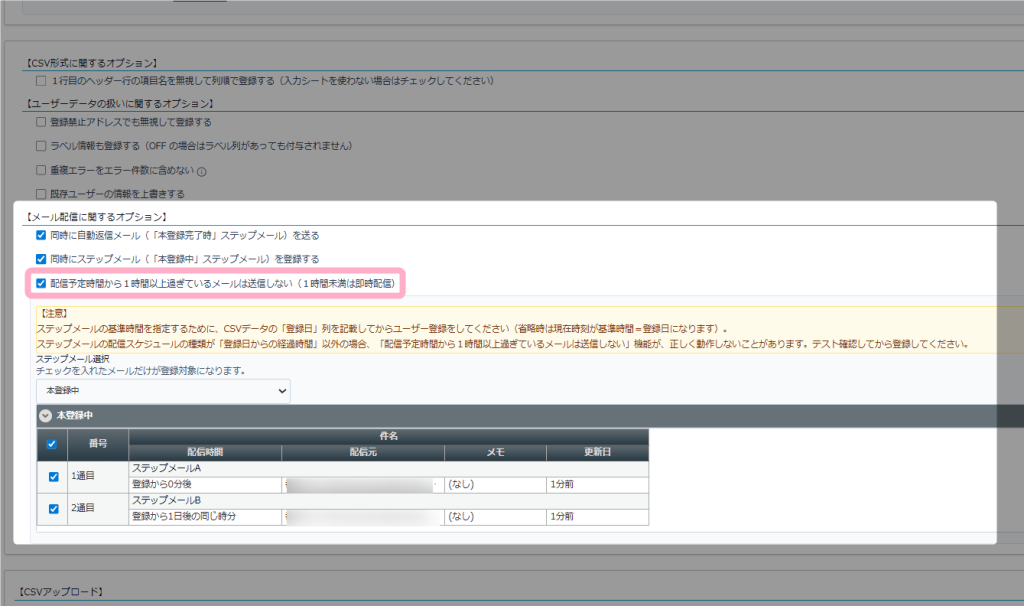Click the 番号 column header

98,444
